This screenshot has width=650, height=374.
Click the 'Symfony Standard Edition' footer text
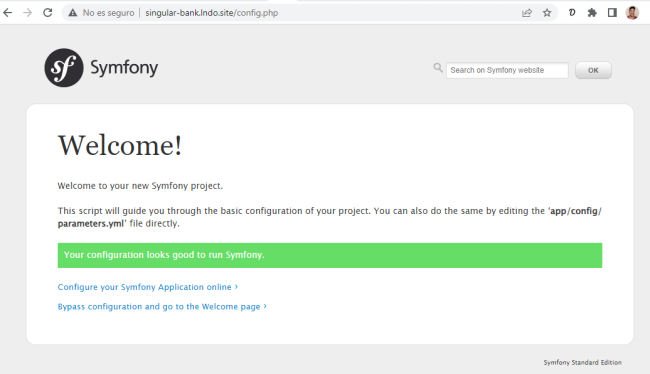tap(582, 362)
